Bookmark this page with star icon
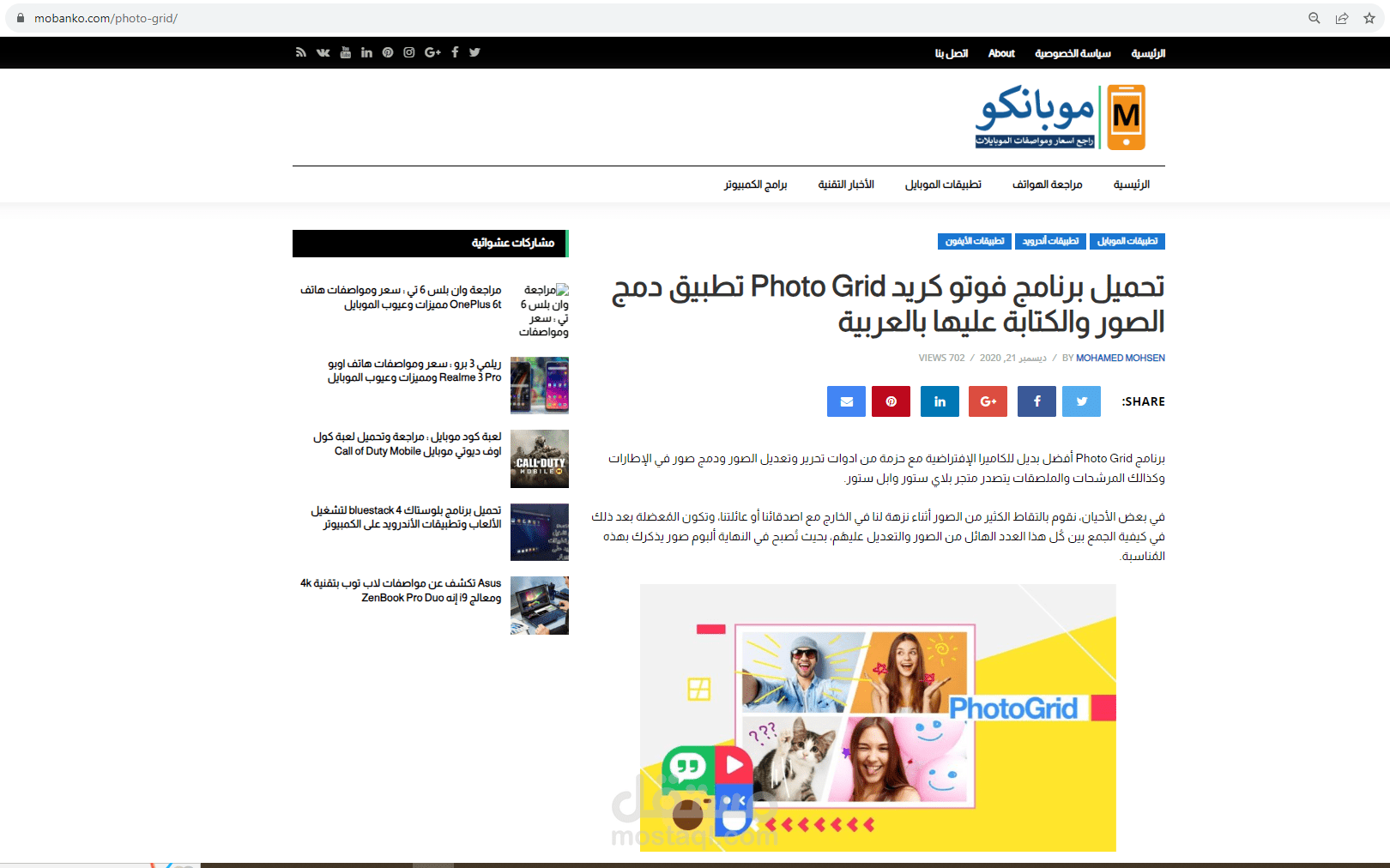Image resolution: width=1390 pixels, height=868 pixels. [x=1369, y=18]
